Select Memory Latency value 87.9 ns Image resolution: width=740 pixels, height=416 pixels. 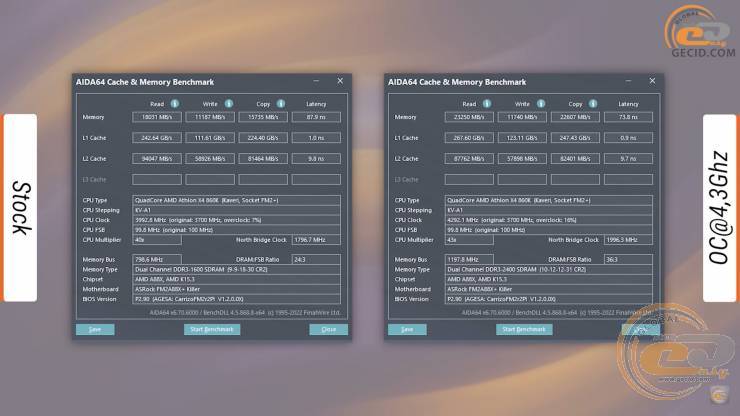(x=316, y=117)
